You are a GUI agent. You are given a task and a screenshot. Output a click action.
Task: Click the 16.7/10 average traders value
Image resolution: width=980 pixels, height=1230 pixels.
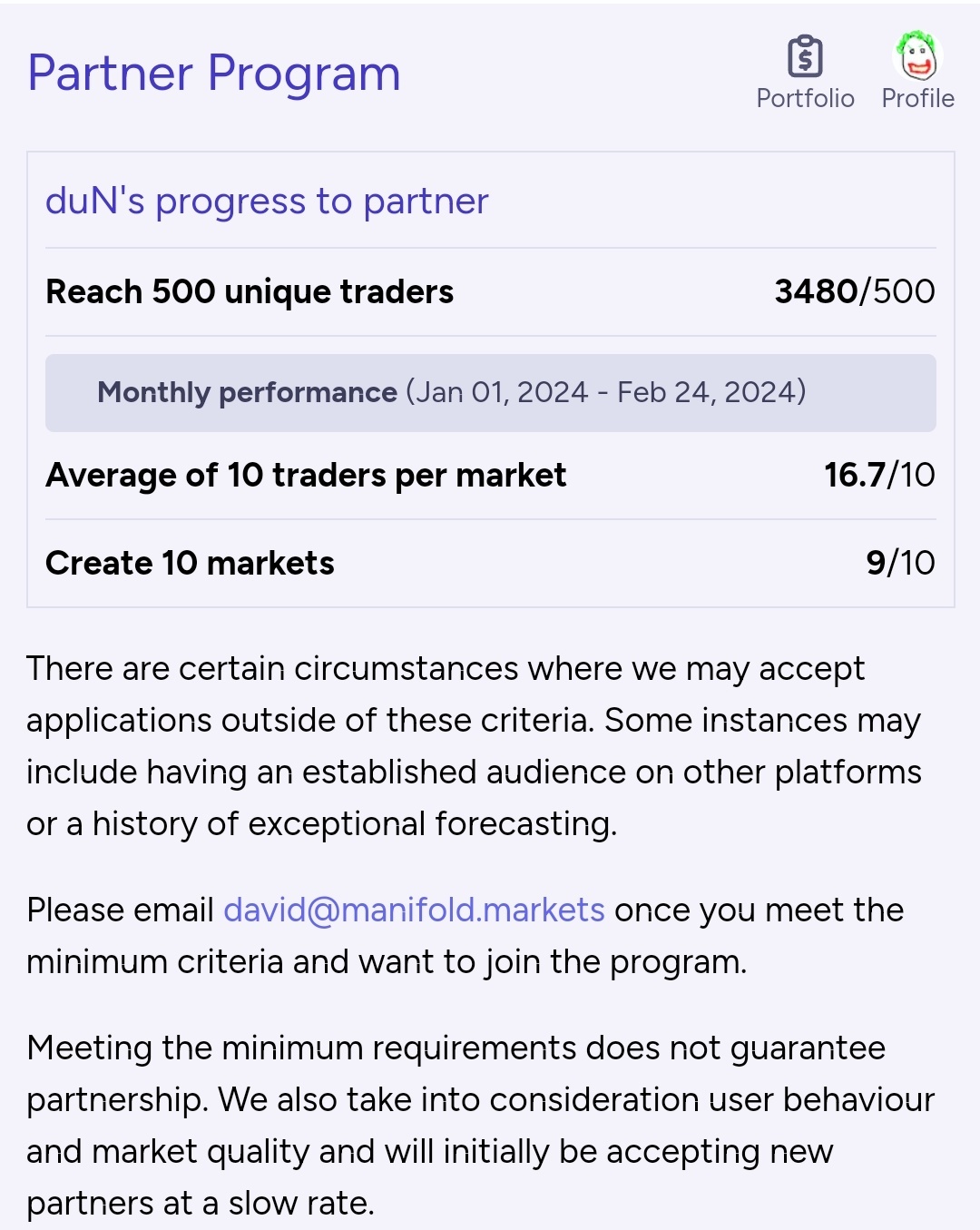click(x=879, y=475)
